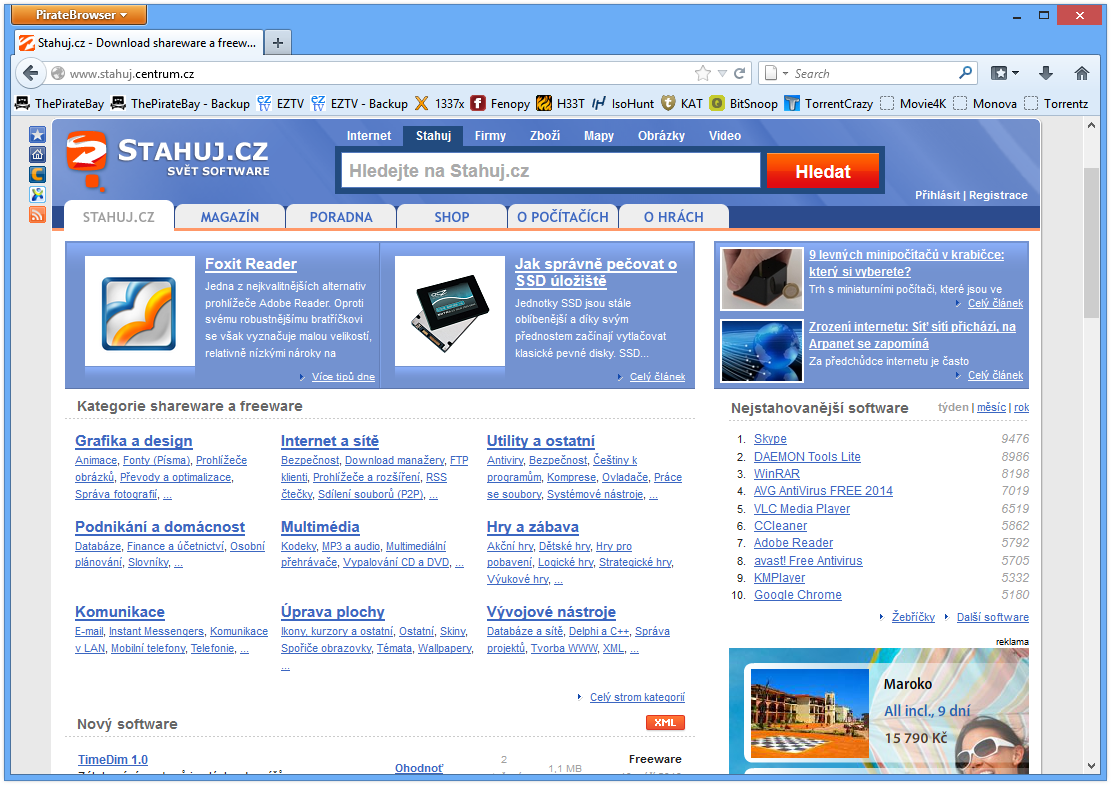This screenshot has width=1111, height=785.
Task: Click the Hledat search button
Action: (823, 171)
